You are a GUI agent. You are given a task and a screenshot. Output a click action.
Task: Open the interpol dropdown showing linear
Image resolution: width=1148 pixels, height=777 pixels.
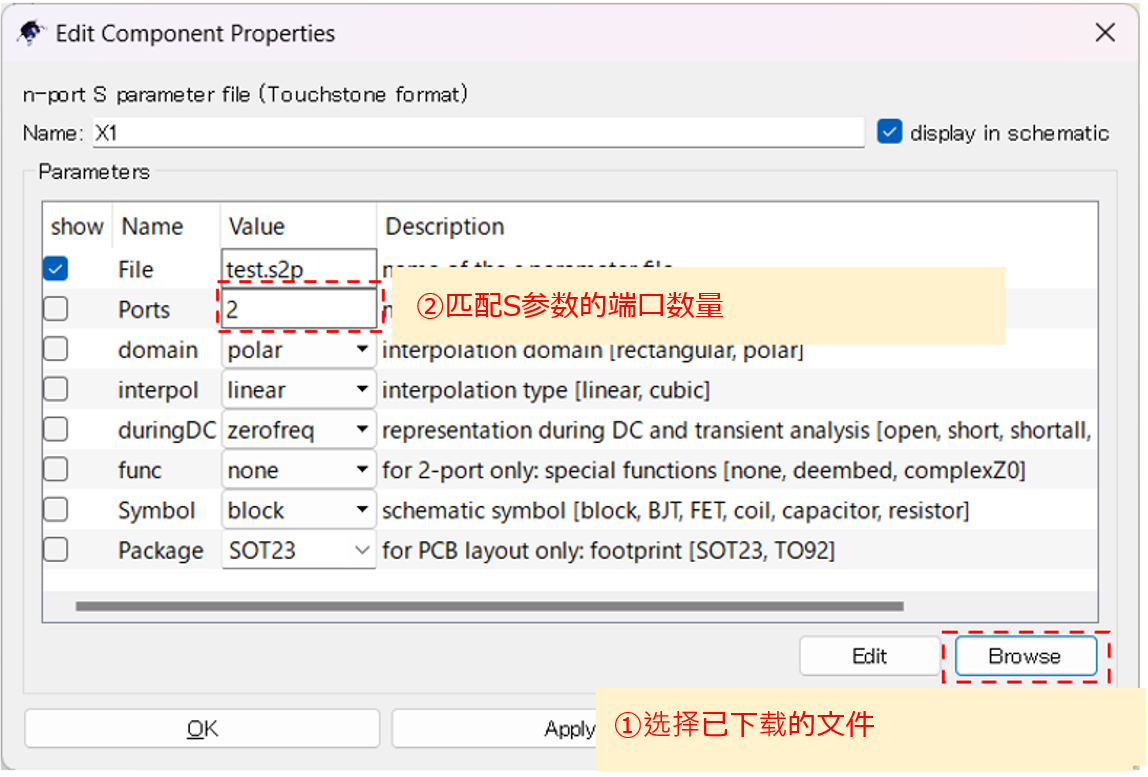(362, 389)
